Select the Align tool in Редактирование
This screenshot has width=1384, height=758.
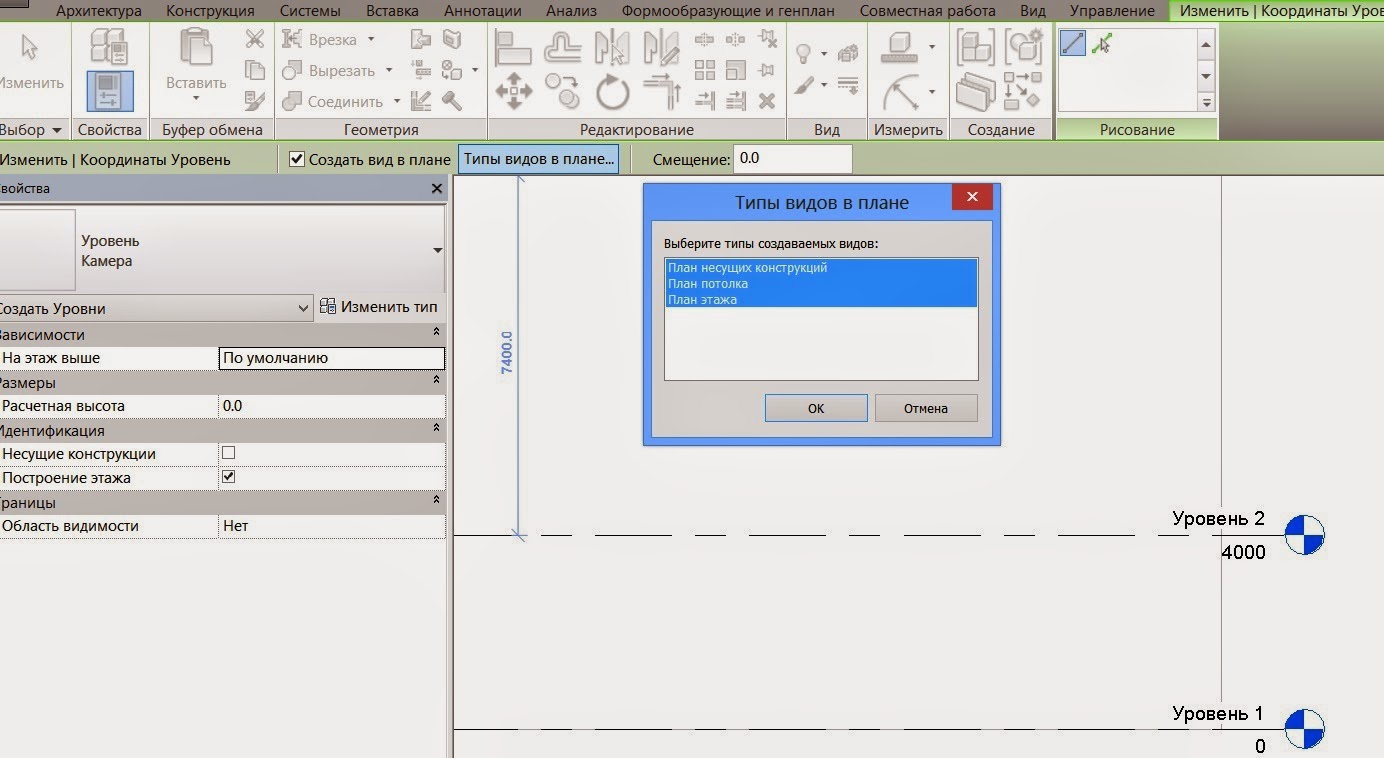(513, 49)
